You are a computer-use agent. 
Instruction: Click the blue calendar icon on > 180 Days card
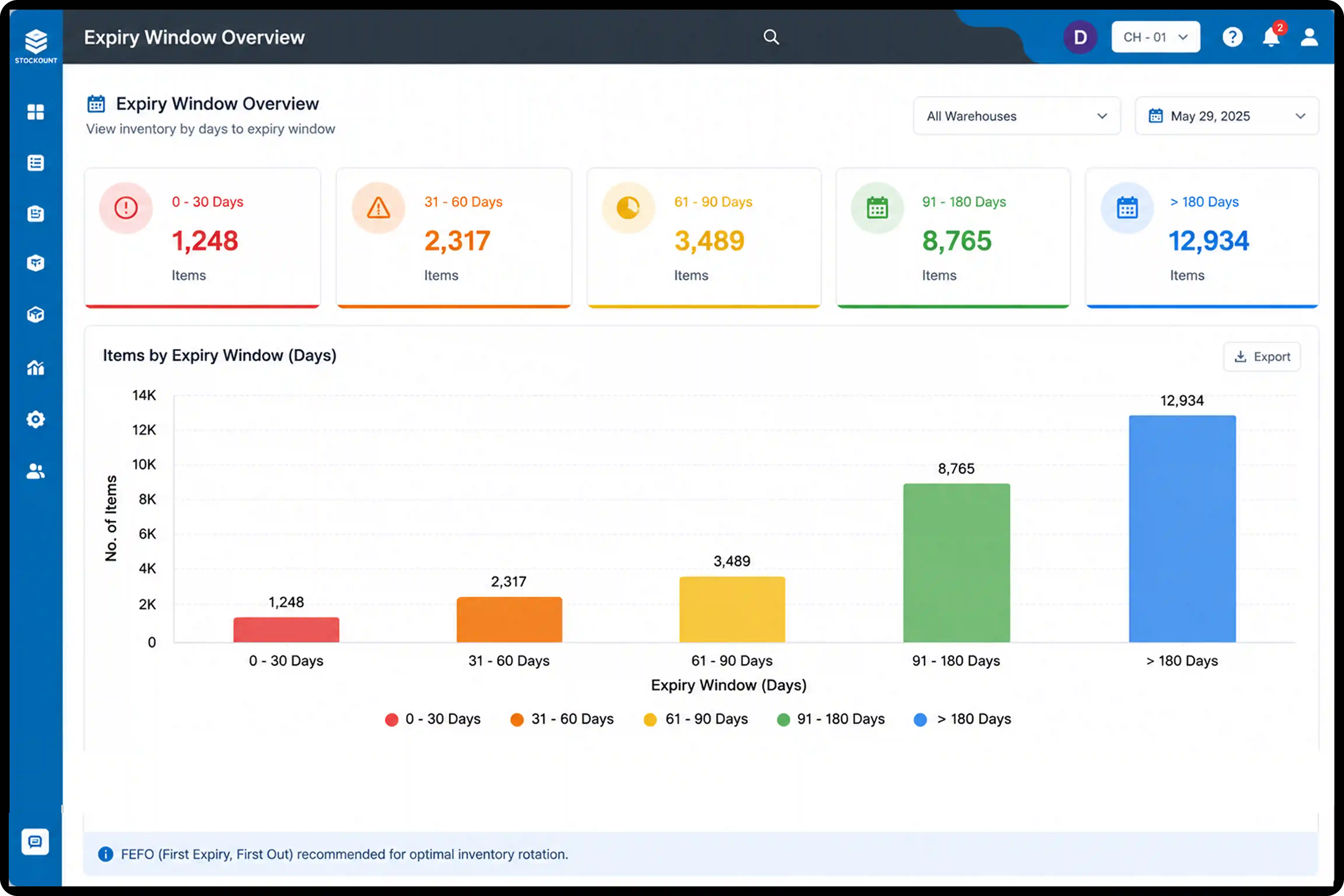(x=1127, y=207)
